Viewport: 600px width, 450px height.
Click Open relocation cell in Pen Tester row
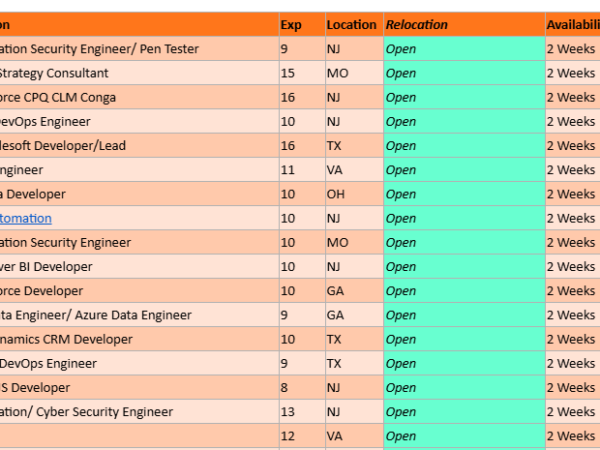click(464, 49)
